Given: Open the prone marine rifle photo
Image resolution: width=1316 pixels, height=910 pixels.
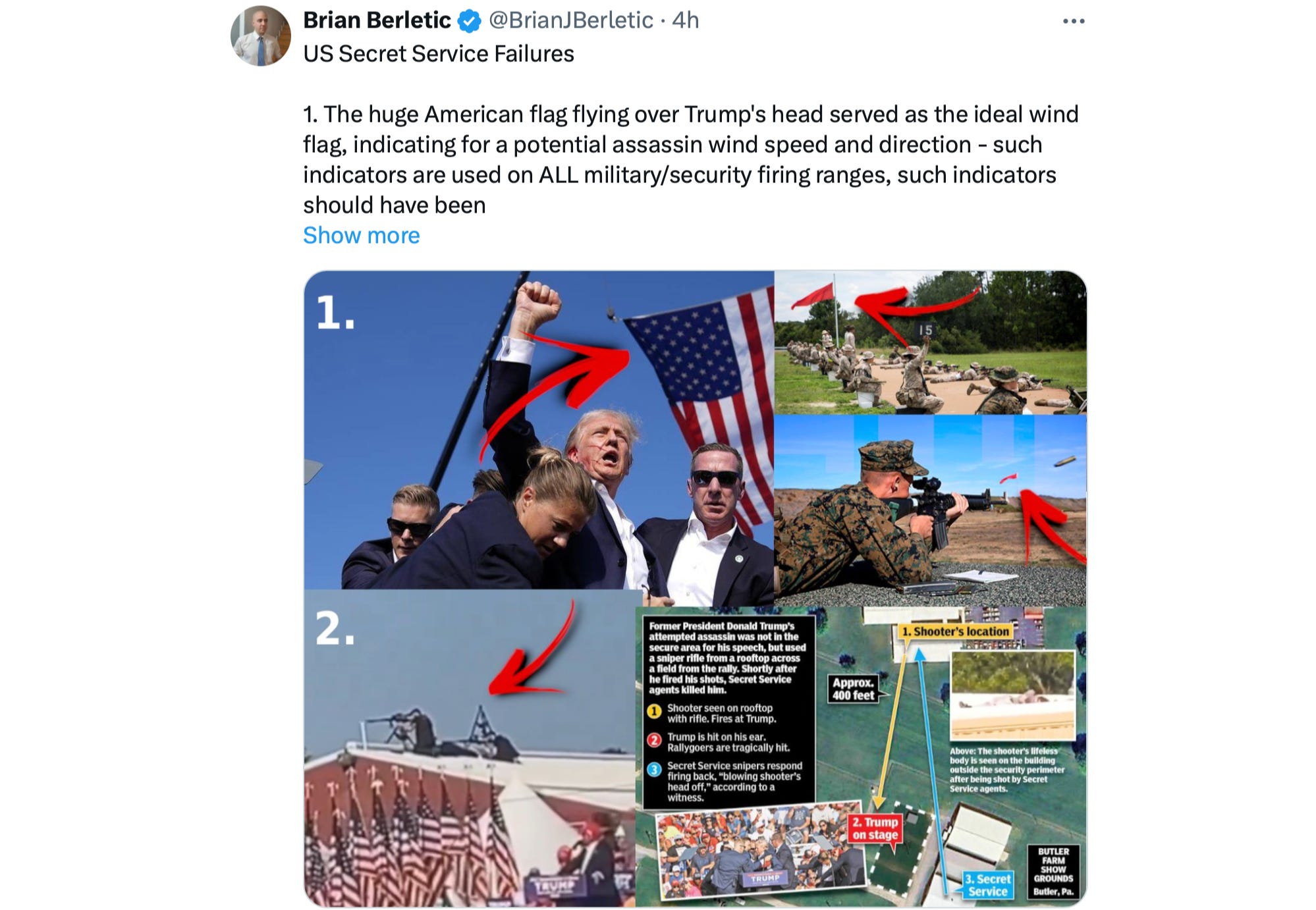Looking at the screenshot, I should 930,510.
